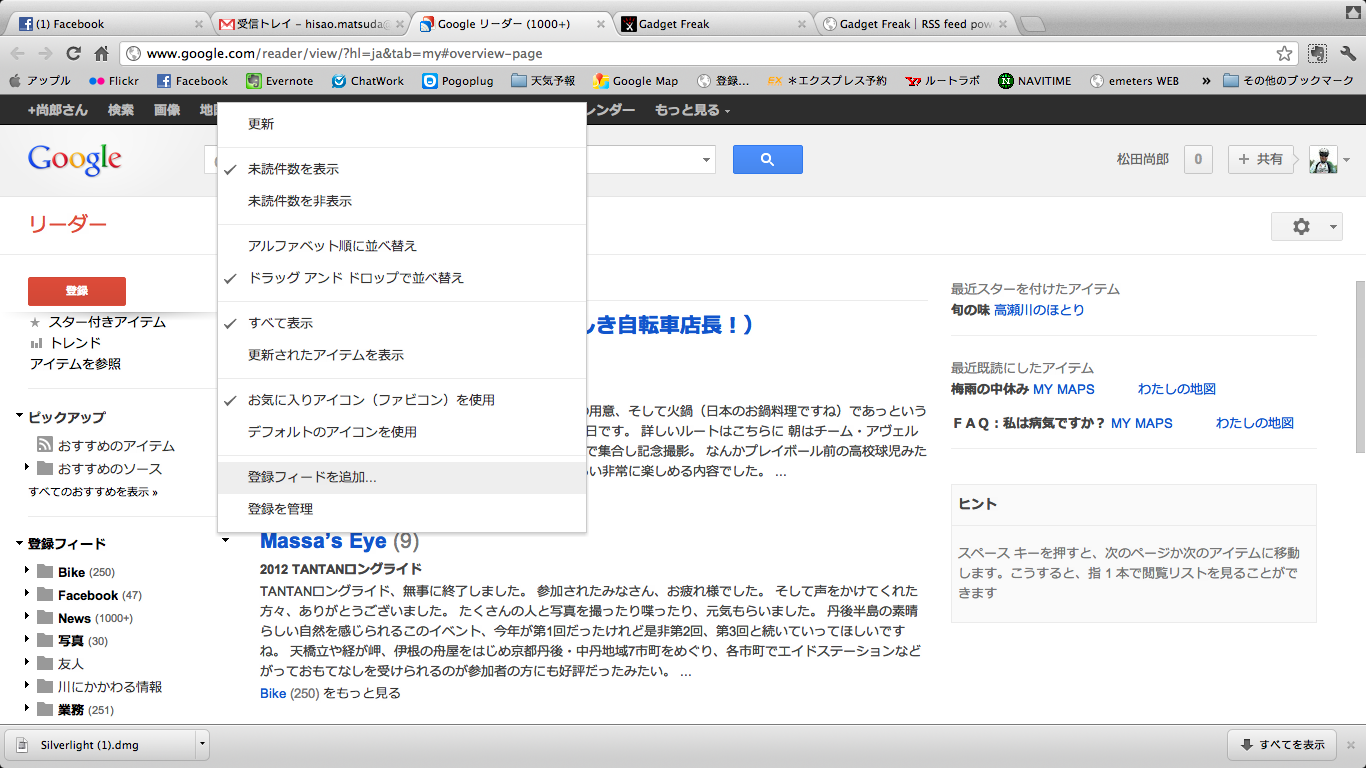
Task: Choose 更新 from the dropdown menu
Action: [402, 124]
